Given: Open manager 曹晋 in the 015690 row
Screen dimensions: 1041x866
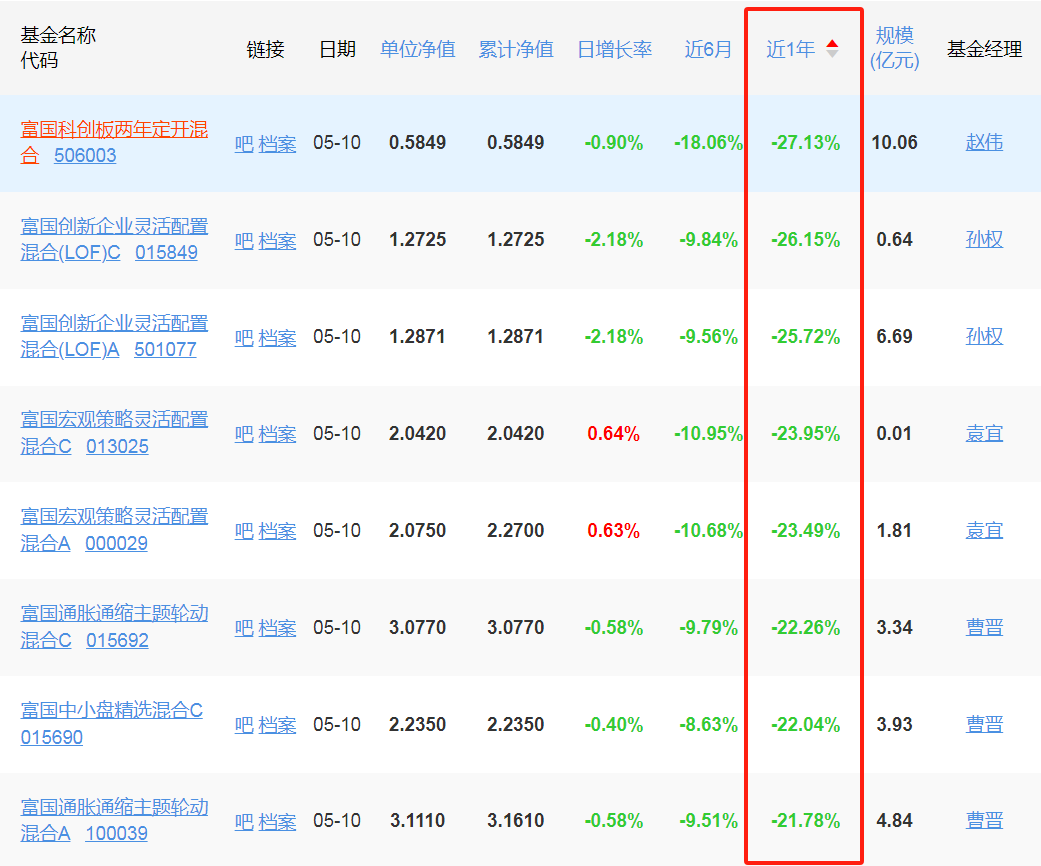Looking at the screenshot, I should click(984, 724).
